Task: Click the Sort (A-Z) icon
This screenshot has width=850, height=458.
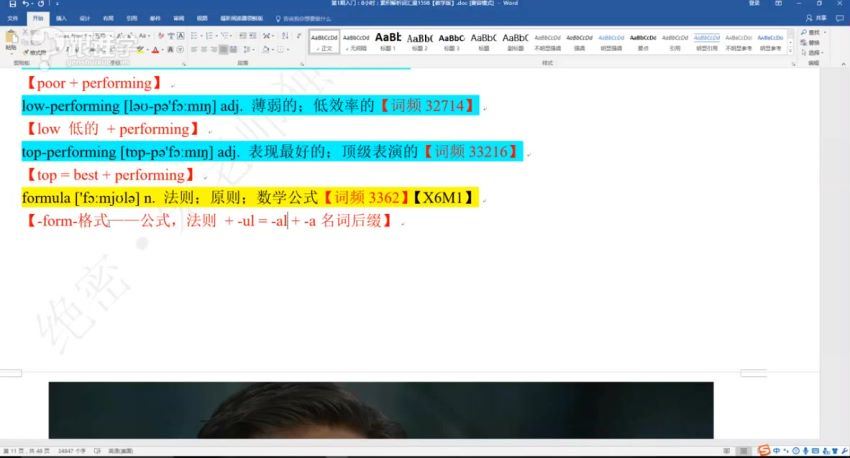Action: pos(285,36)
